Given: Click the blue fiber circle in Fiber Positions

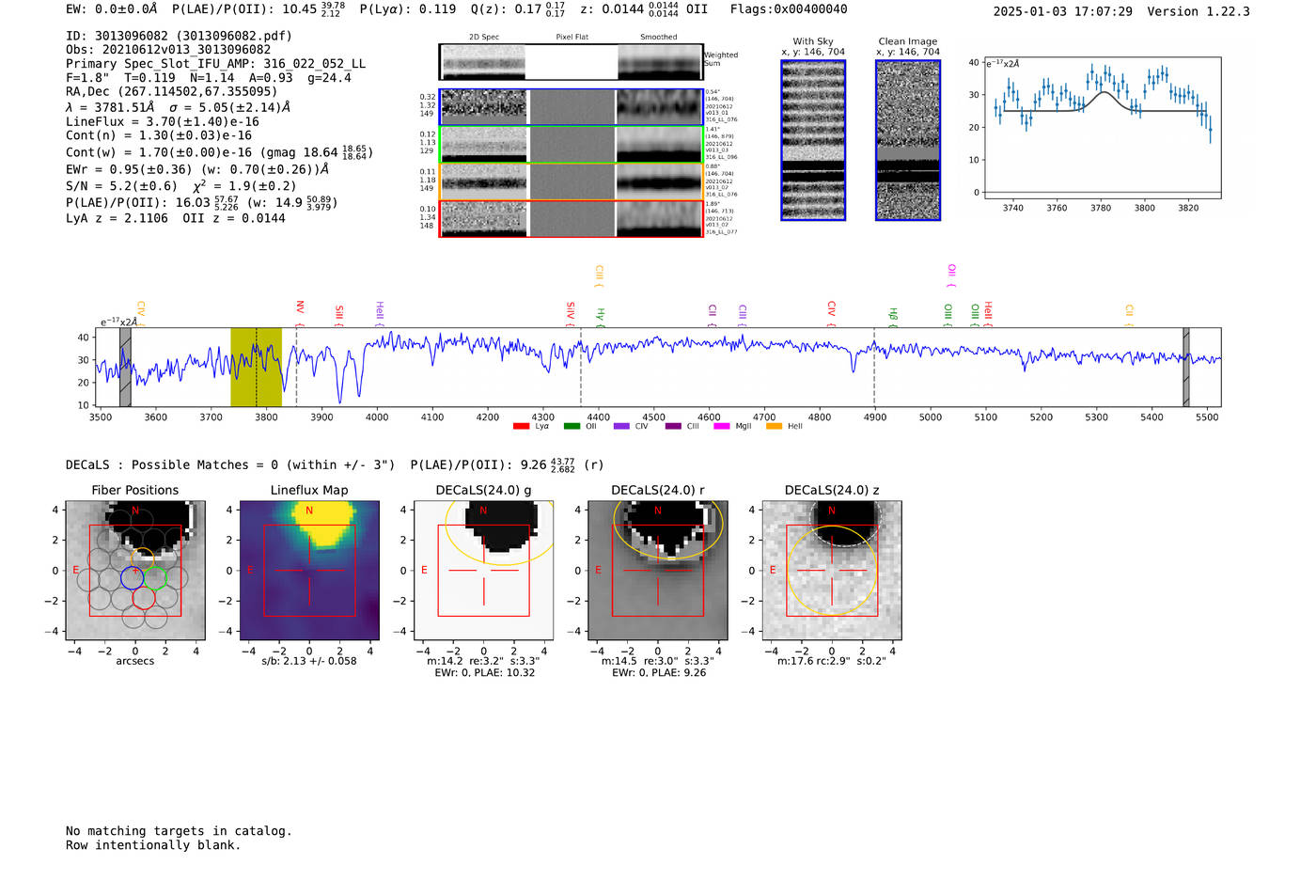Looking at the screenshot, I should tap(133, 577).
